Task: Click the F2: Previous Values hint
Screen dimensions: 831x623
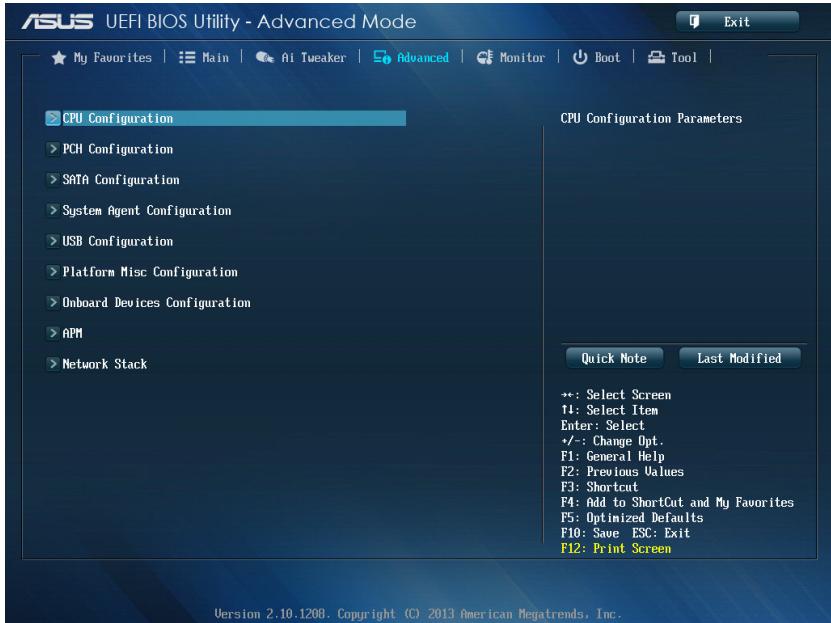Action: (x=622, y=471)
